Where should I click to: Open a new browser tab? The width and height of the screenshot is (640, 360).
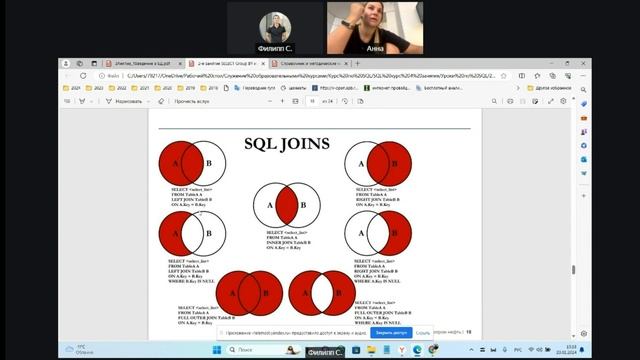coord(358,64)
